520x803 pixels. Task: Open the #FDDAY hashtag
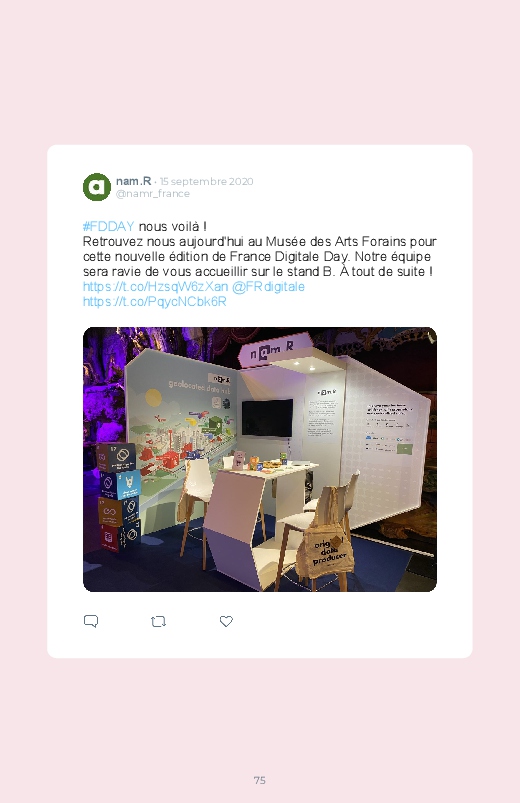point(109,226)
